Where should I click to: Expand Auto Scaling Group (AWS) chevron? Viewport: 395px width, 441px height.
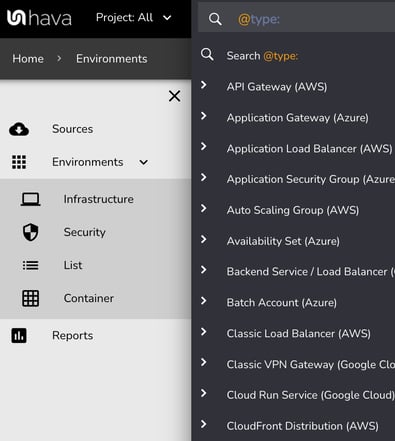point(204,208)
